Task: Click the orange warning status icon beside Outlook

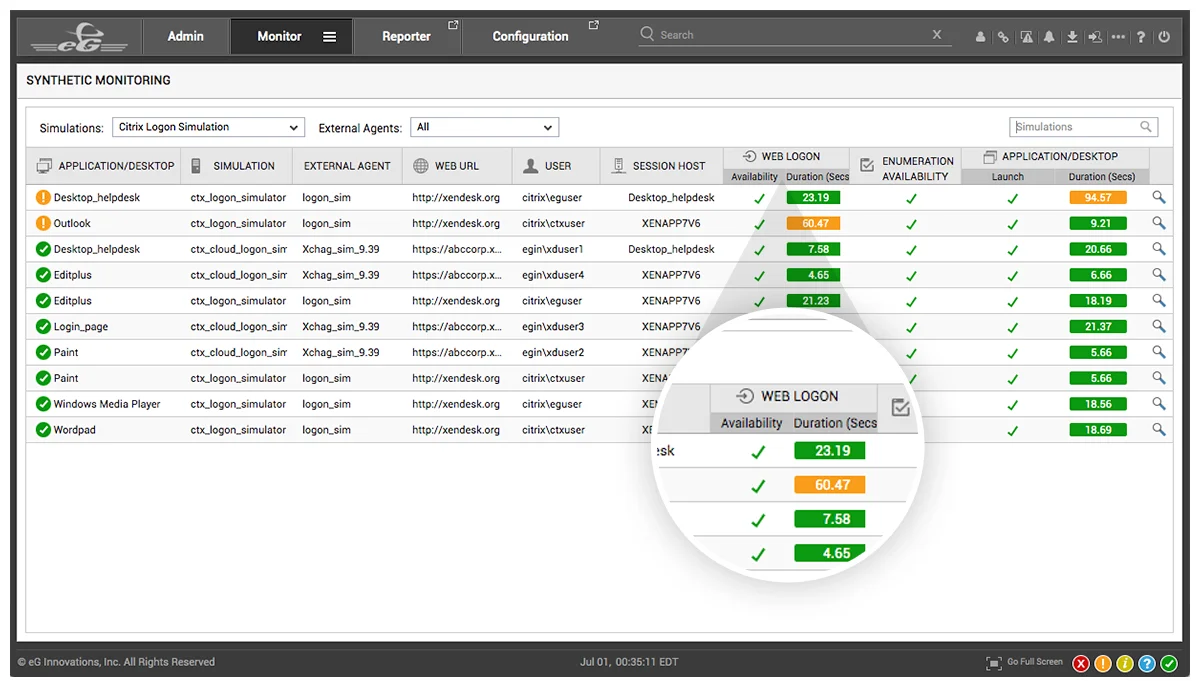Action: (x=43, y=223)
